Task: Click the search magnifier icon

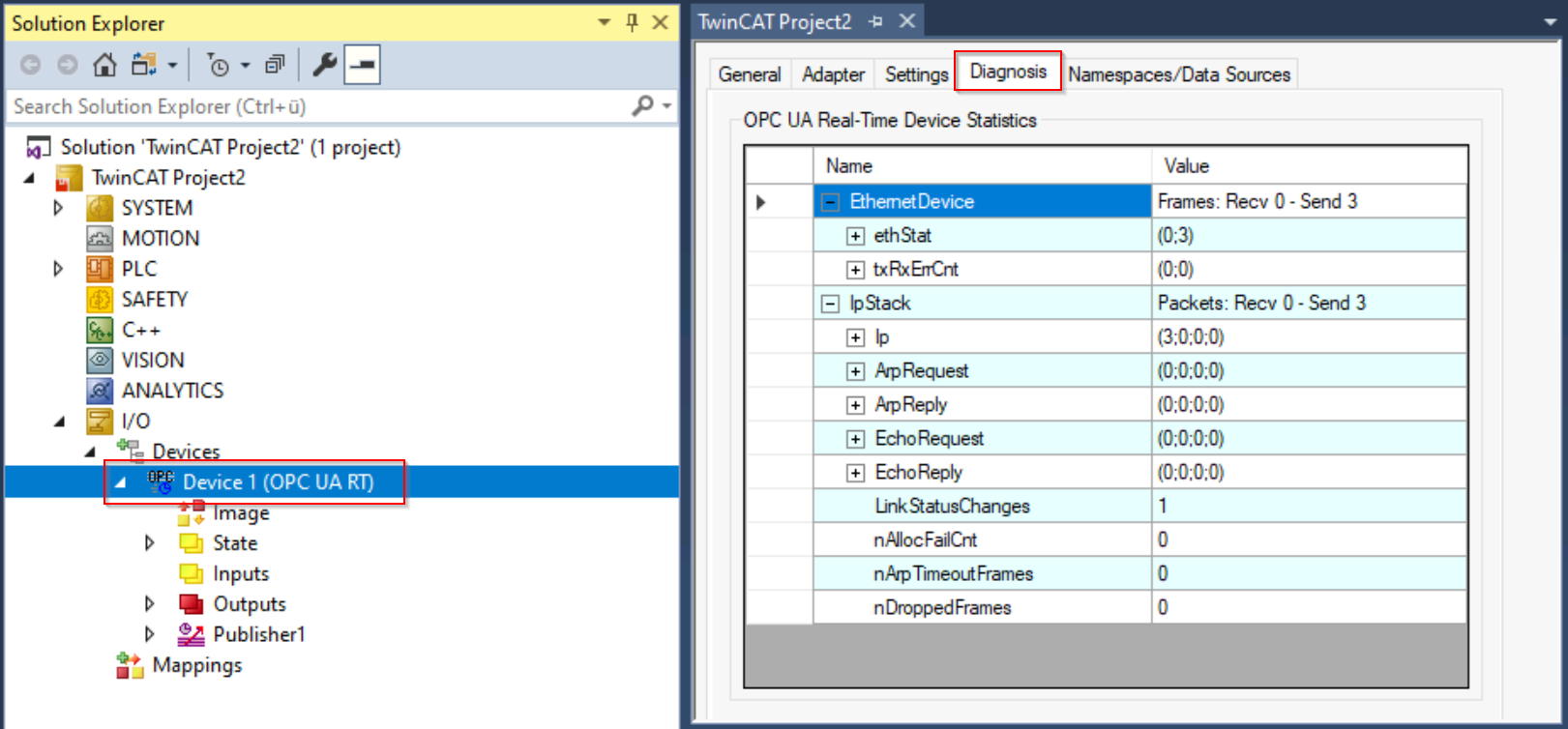Action: [642, 105]
